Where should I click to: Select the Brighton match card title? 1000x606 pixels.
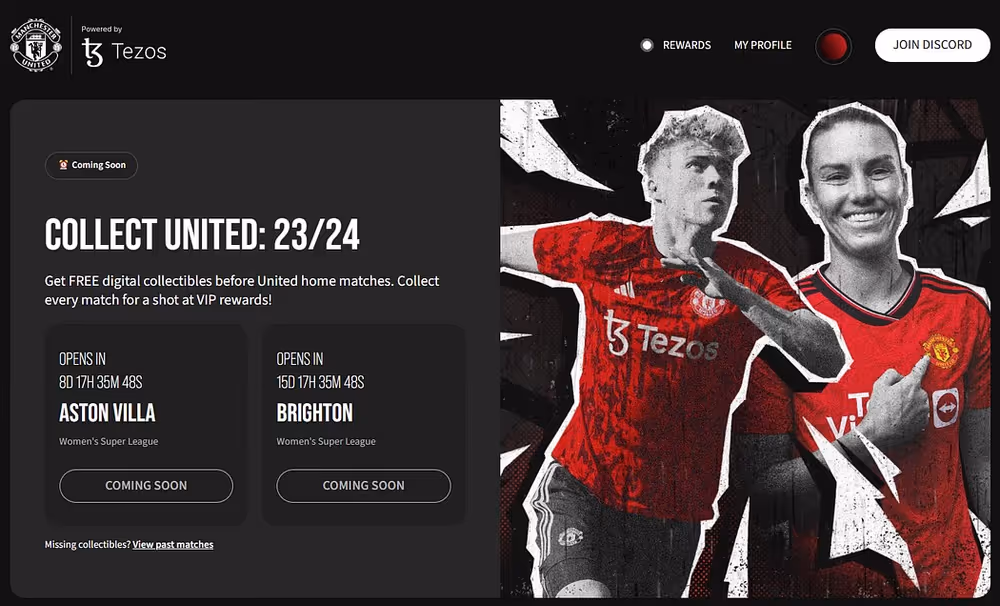(x=314, y=413)
